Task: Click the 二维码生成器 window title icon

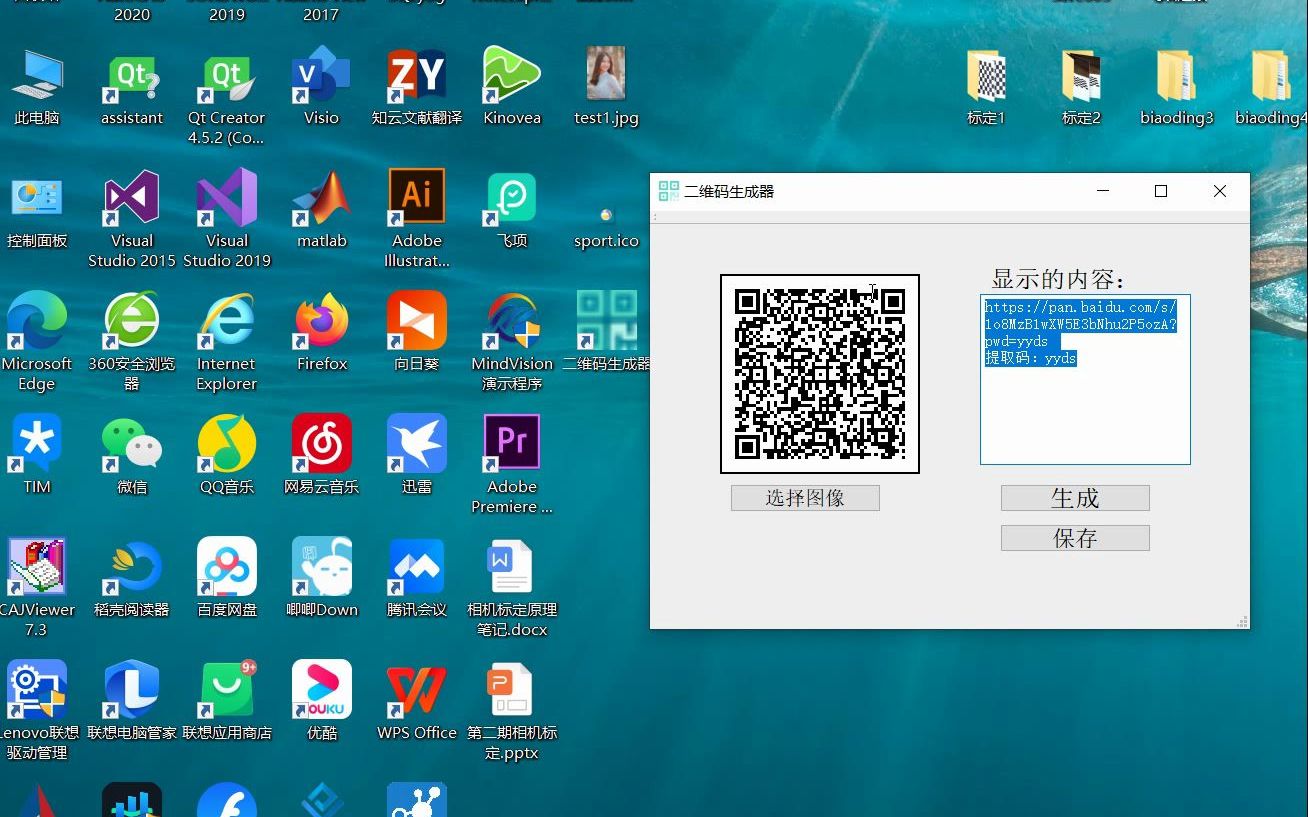Action: click(x=668, y=191)
